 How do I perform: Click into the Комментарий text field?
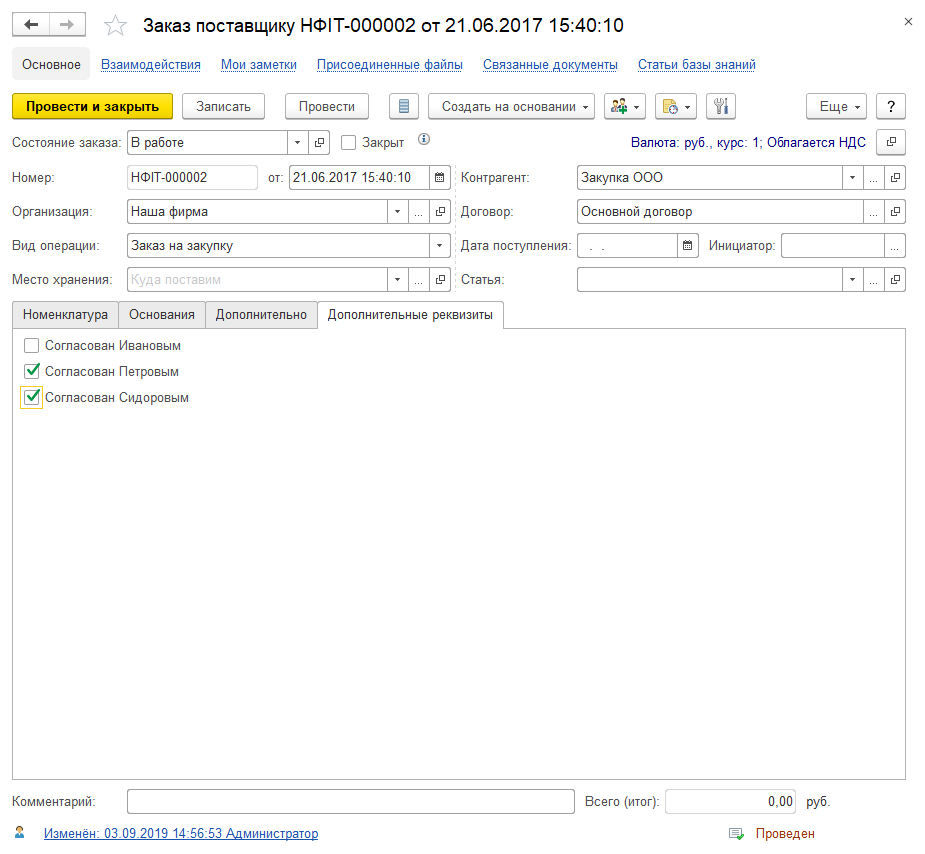tap(349, 801)
